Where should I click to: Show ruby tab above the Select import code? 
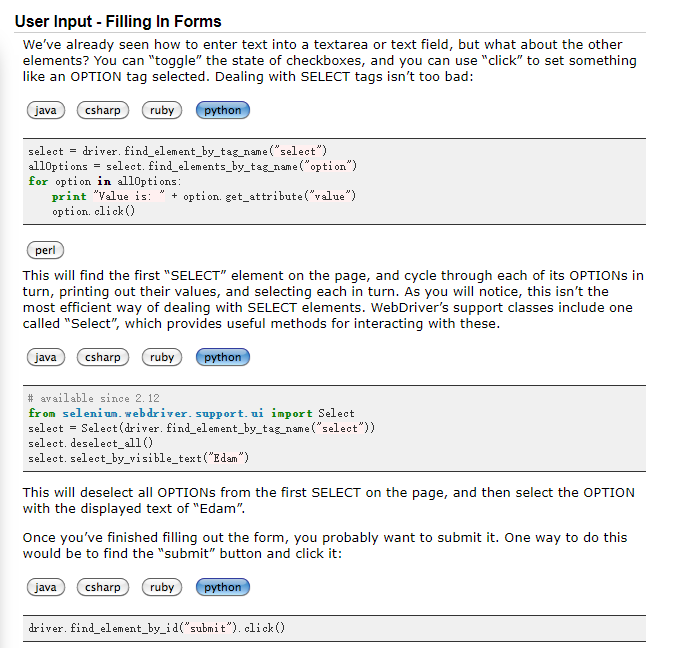pos(162,357)
